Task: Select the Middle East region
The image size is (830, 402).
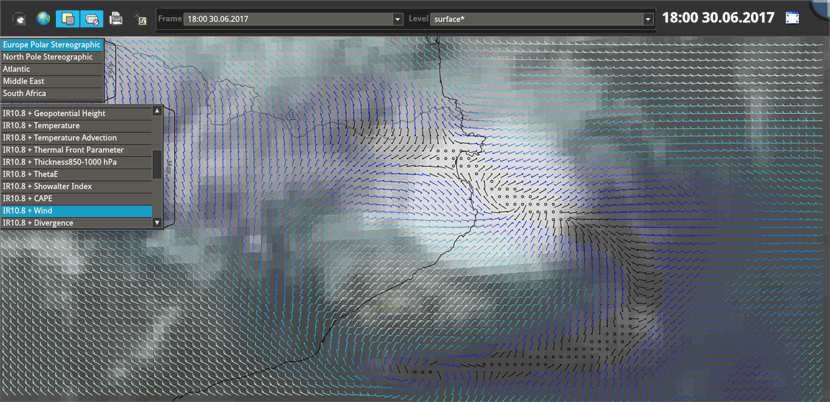Action: tap(52, 81)
